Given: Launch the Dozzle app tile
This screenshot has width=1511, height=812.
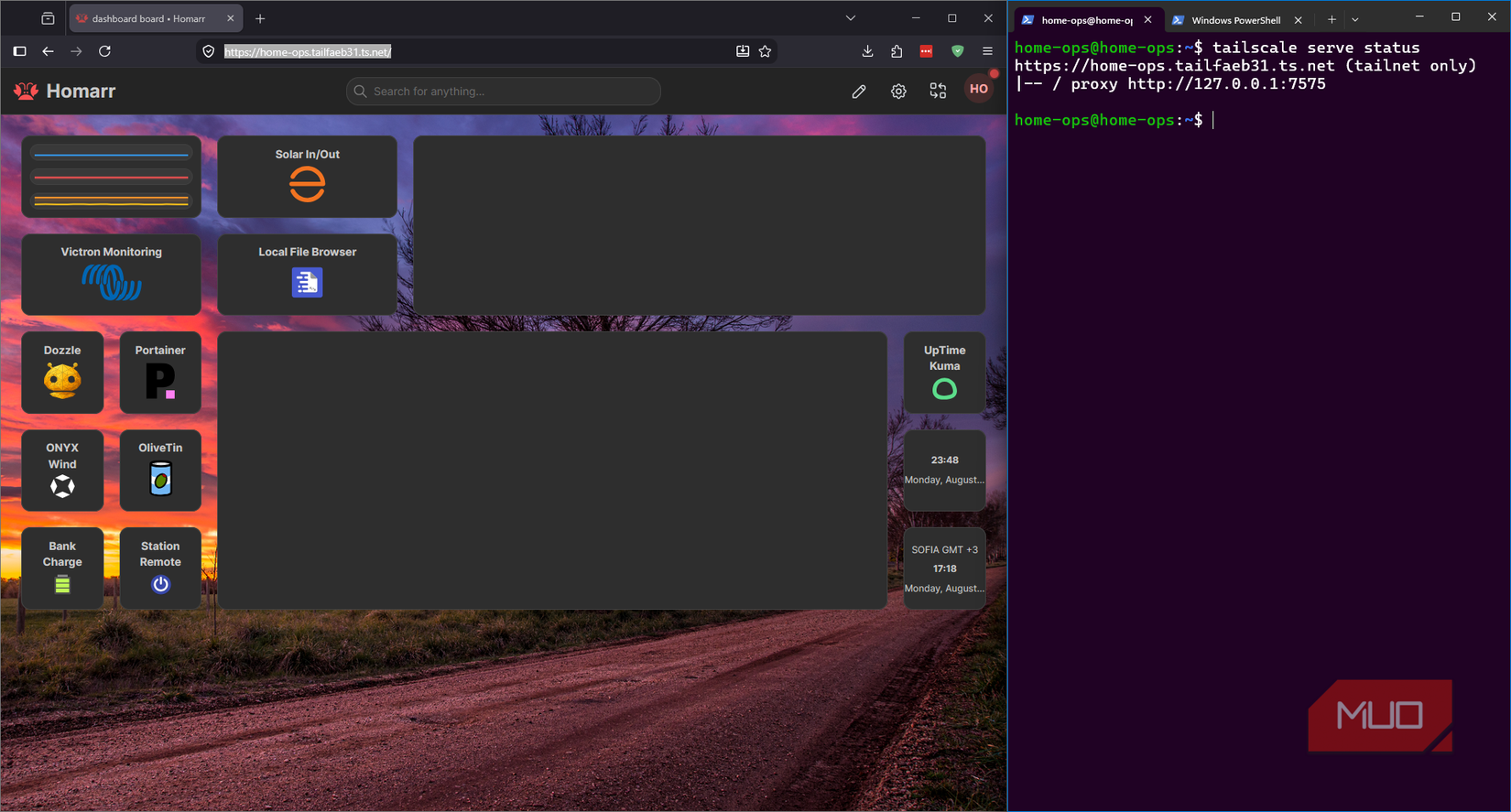Looking at the screenshot, I should (x=62, y=373).
